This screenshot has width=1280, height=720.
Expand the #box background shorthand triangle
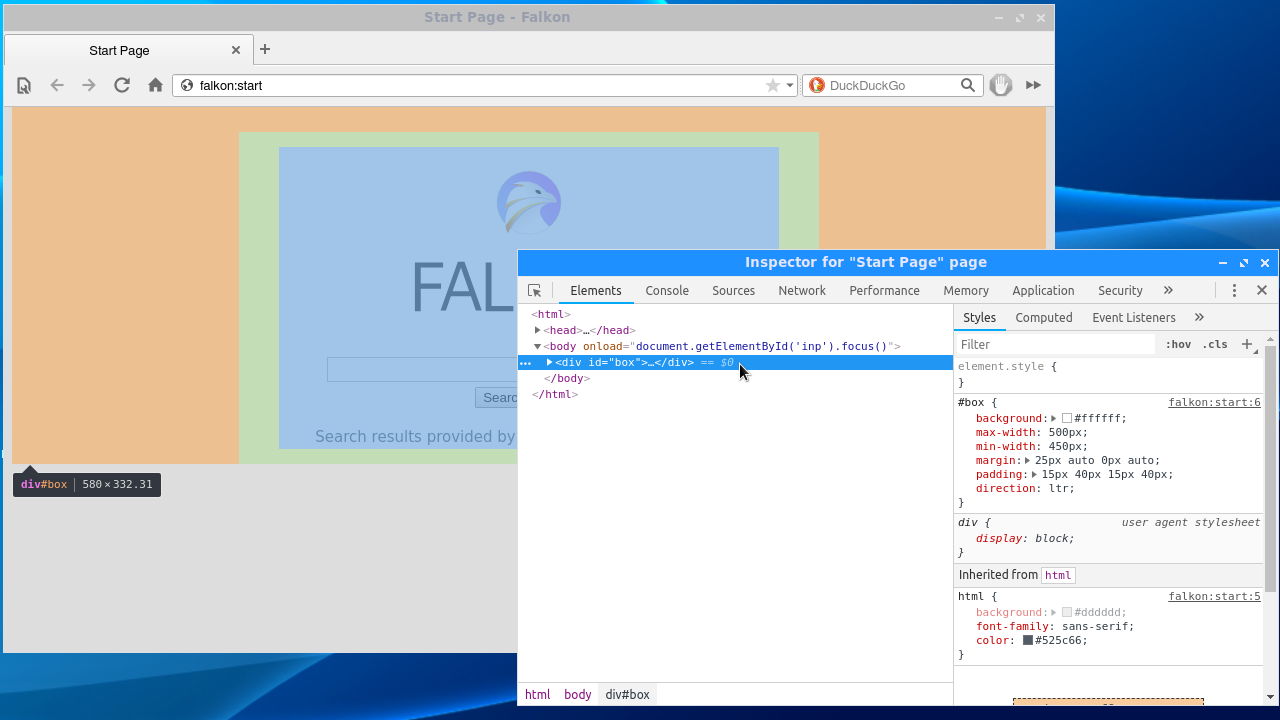(x=1054, y=419)
